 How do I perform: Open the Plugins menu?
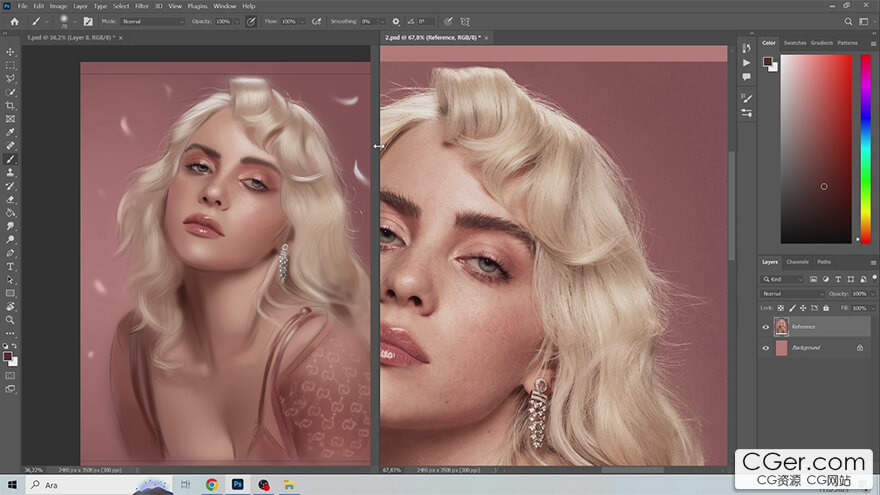pyautogui.click(x=198, y=6)
